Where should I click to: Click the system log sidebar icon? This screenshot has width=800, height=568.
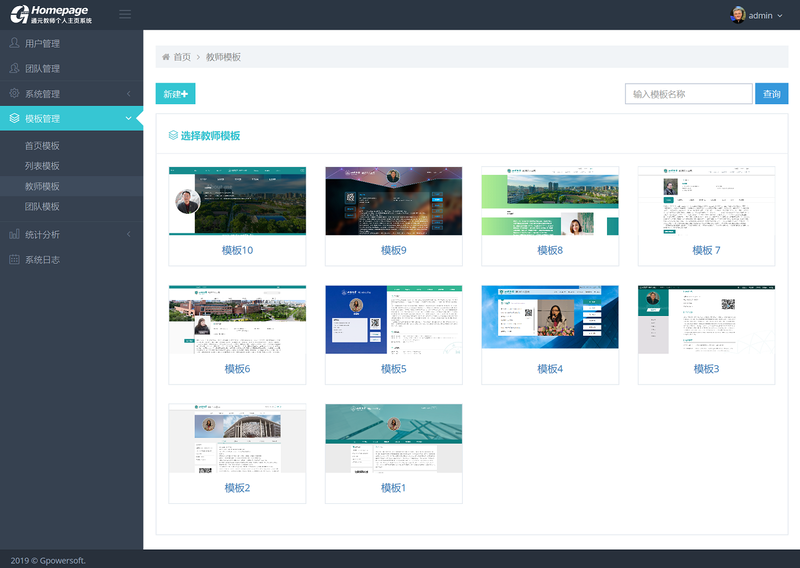14,260
